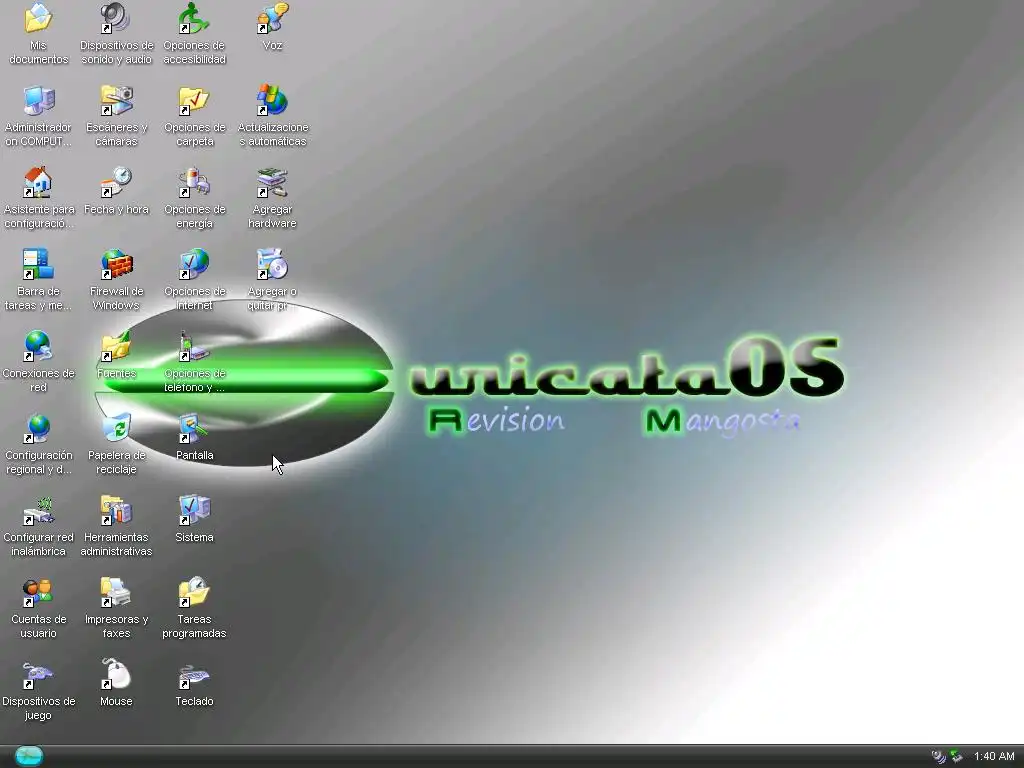Select Dispositivos de sonido y audio icon
The image size is (1024, 768).
point(116,18)
